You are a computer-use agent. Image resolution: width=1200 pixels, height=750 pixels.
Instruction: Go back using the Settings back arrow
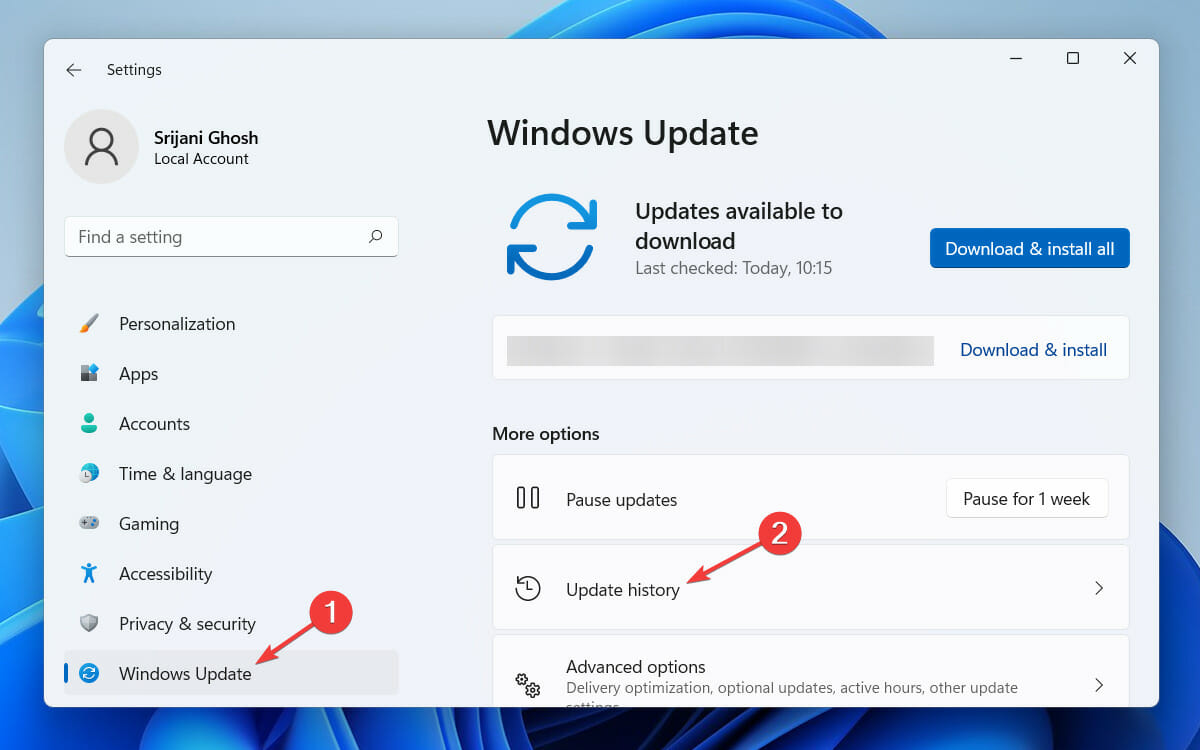coord(74,70)
